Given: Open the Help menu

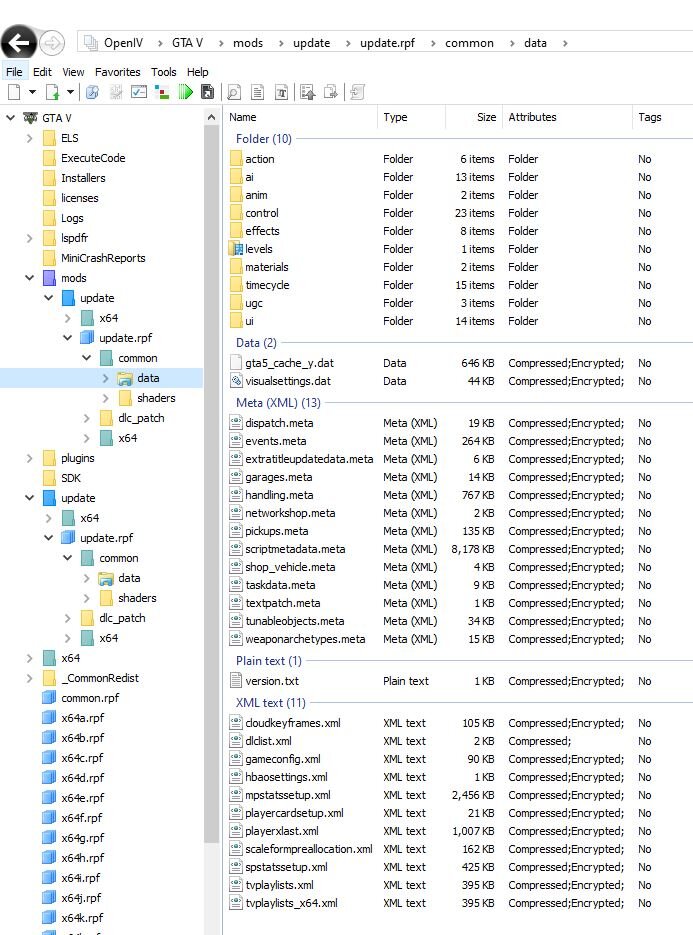Looking at the screenshot, I should click(x=197, y=72).
